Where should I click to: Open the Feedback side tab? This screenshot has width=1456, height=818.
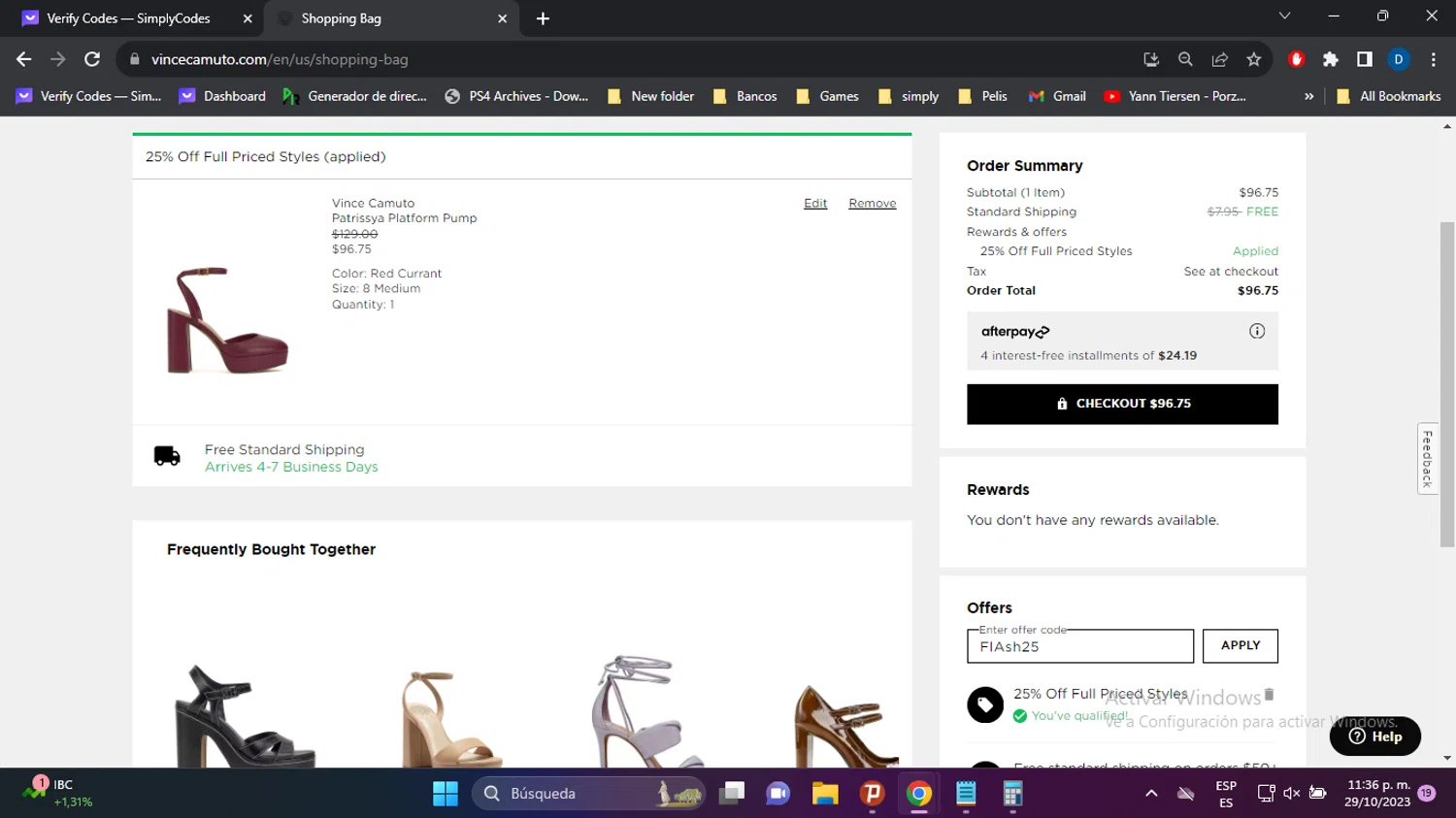[1428, 459]
